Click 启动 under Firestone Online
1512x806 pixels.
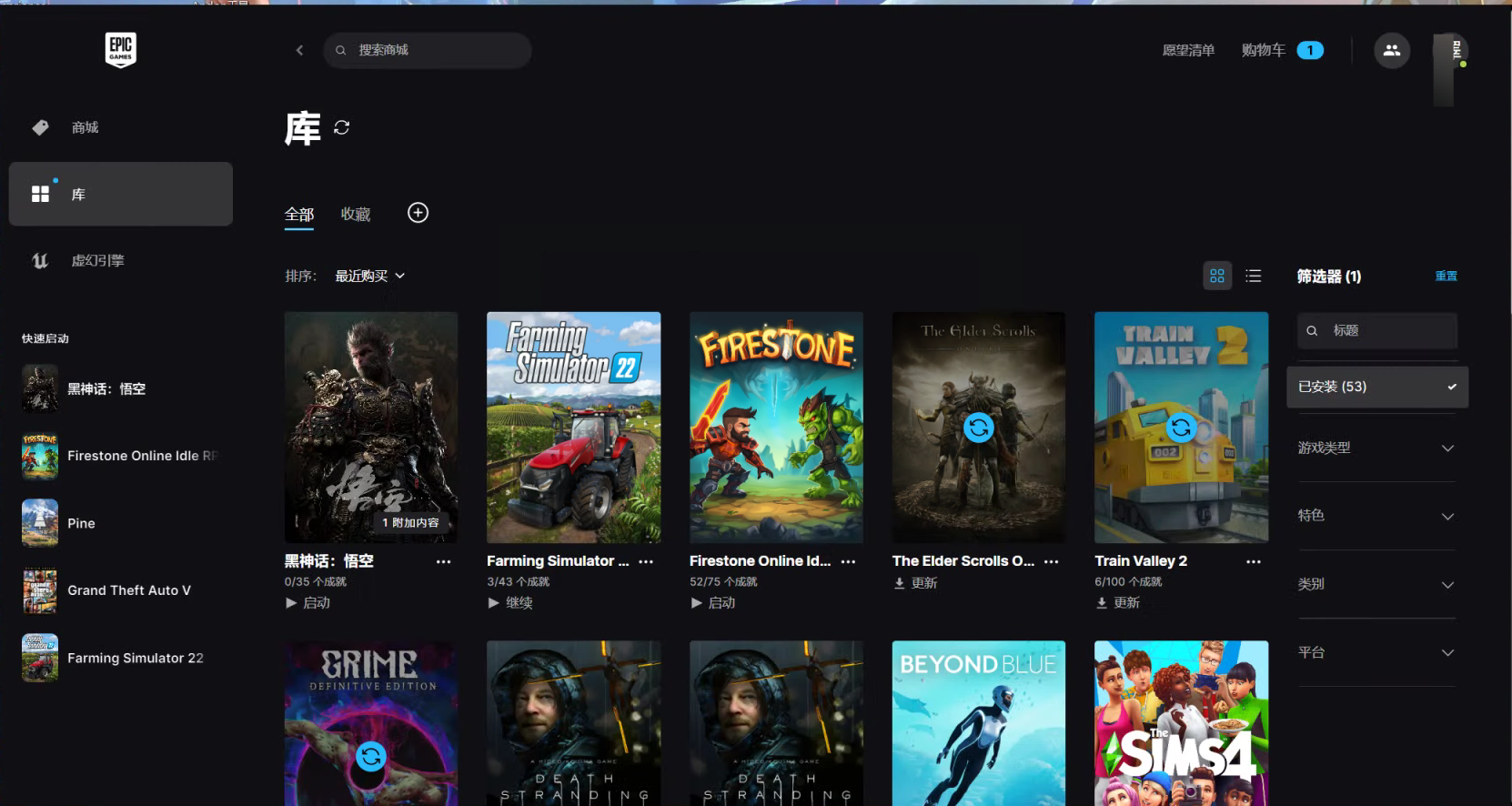pos(712,602)
